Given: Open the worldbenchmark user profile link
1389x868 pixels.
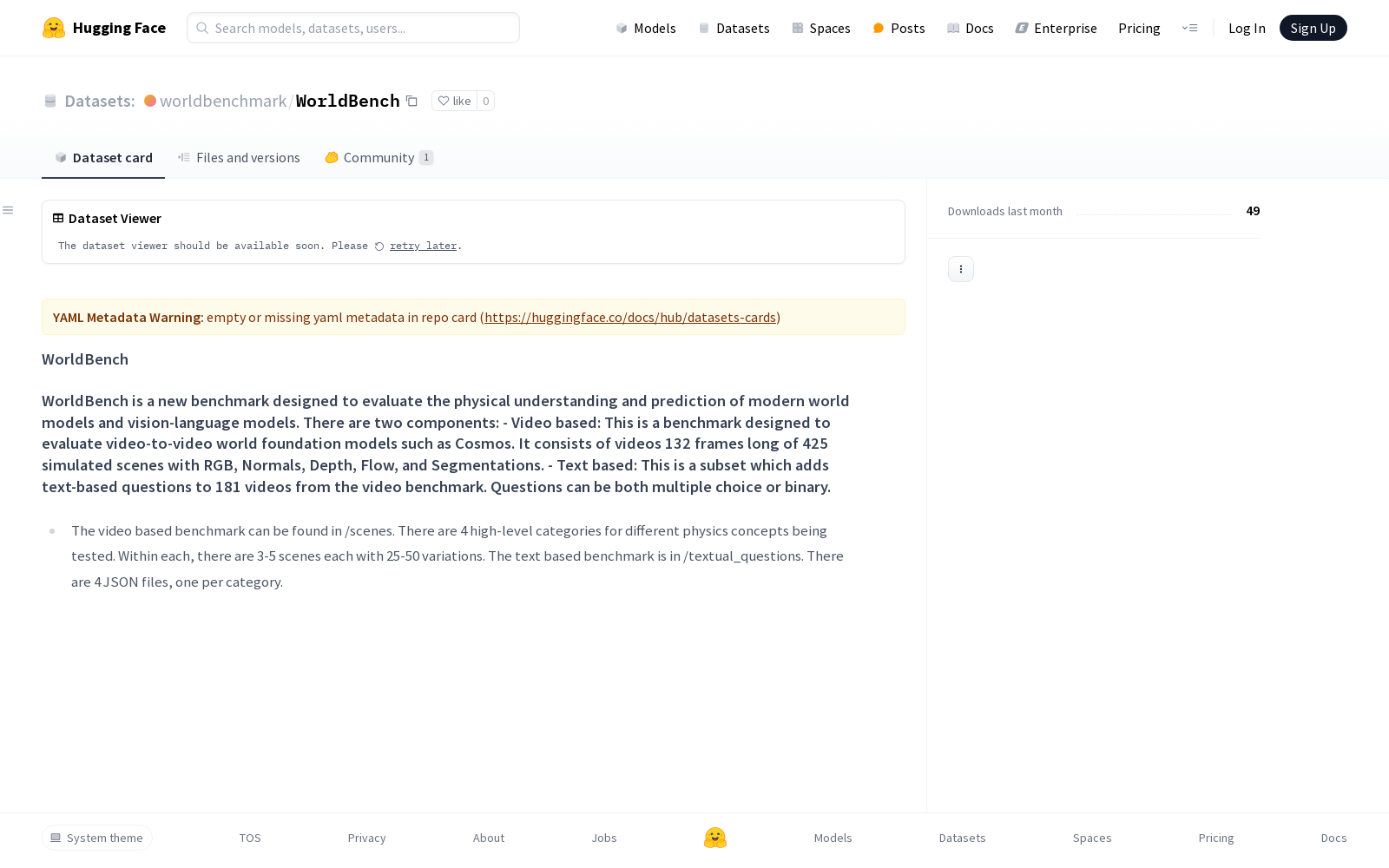Looking at the screenshot, I should 223,101.
